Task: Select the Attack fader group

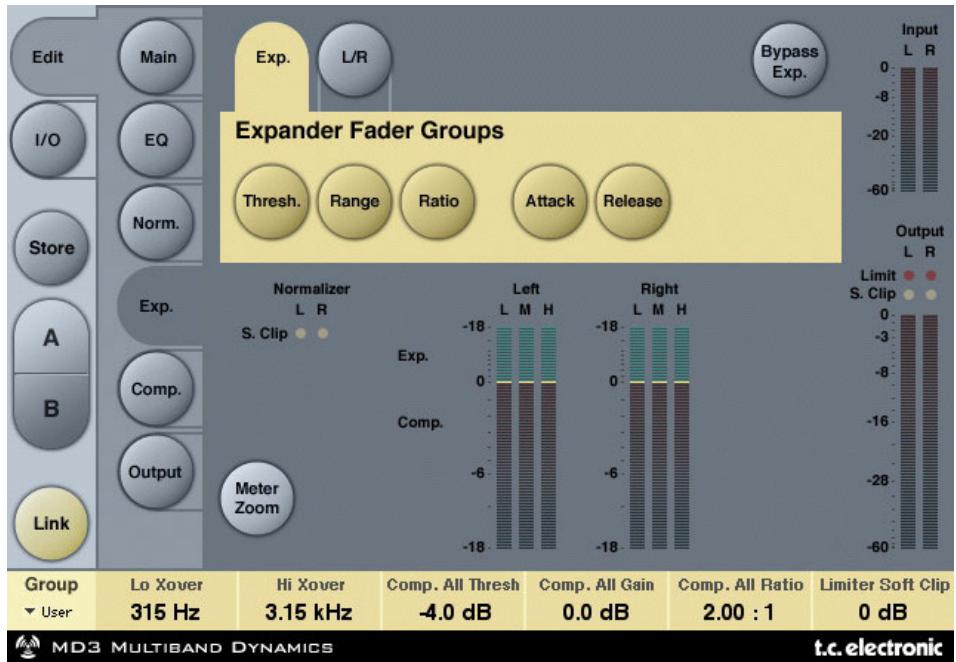Action: click(x=550, y=201)
